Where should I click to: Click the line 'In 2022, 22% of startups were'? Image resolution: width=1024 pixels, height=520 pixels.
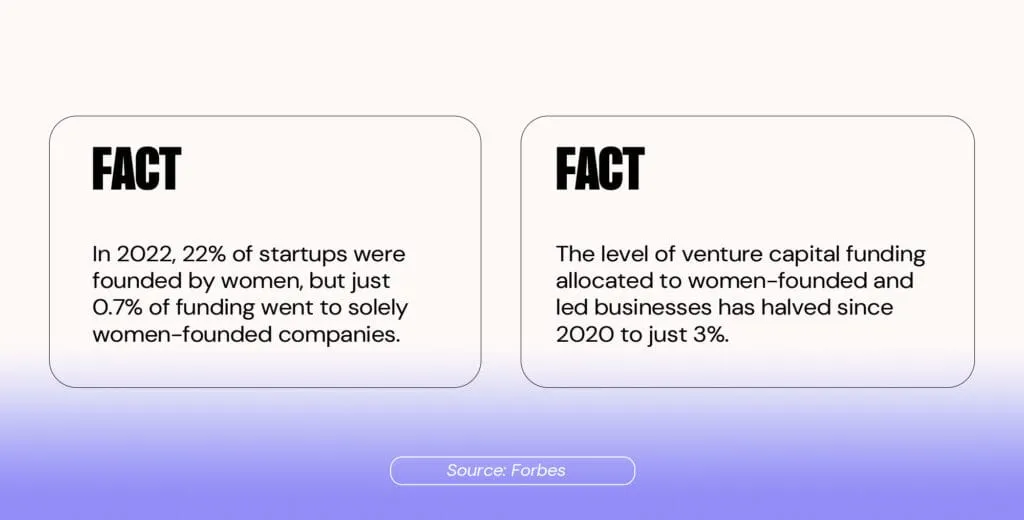tap(249, 253)
